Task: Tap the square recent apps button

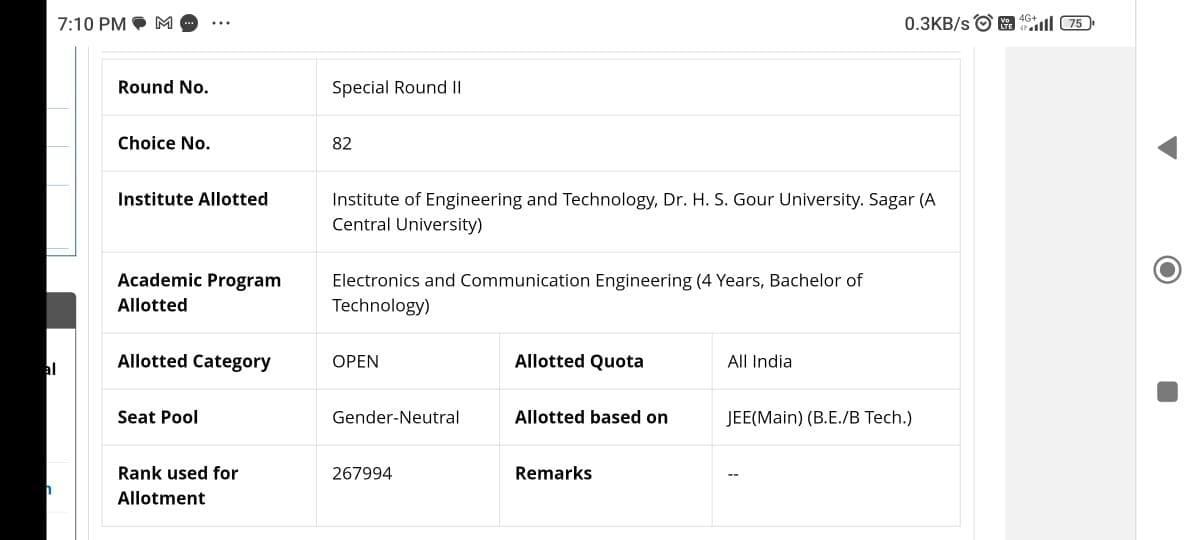Action: 1167,391
